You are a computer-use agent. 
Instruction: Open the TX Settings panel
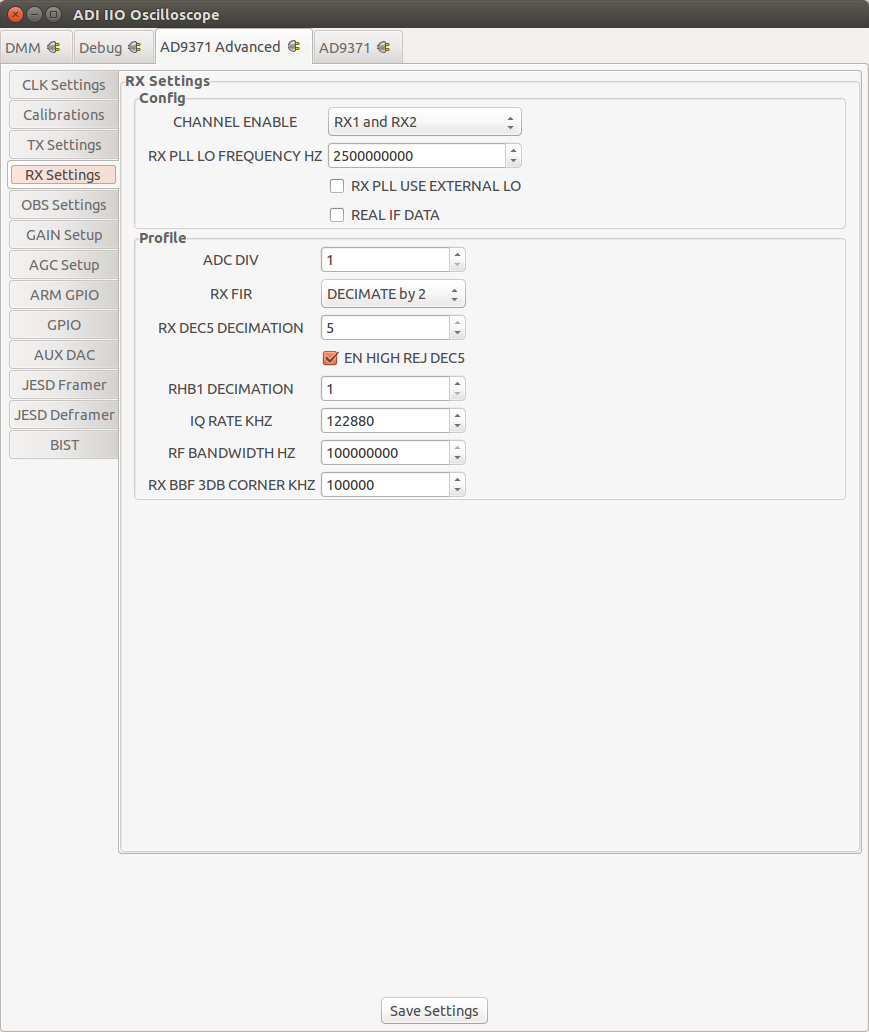tap(63, 145)
